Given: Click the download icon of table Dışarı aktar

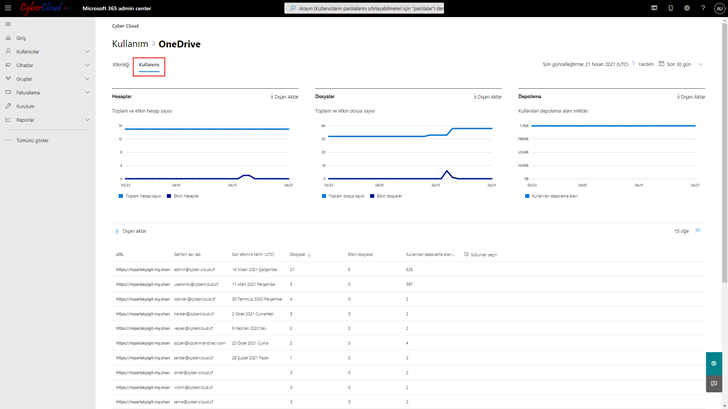Looking at the screenshot, I should (117, 231).
